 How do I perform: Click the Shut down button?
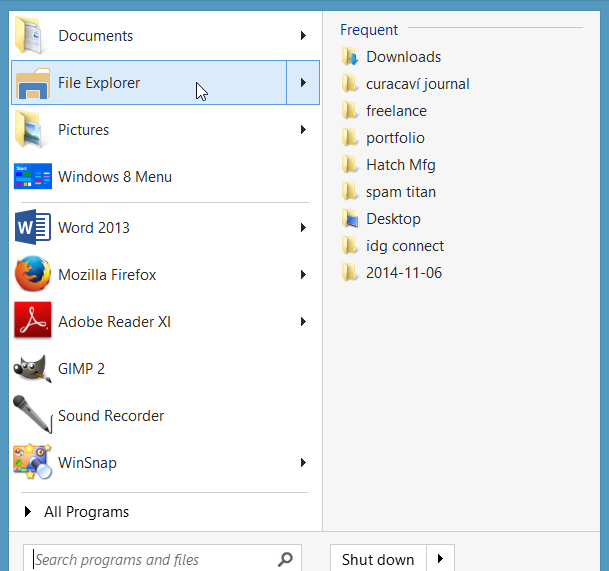[x=378, y=559]
